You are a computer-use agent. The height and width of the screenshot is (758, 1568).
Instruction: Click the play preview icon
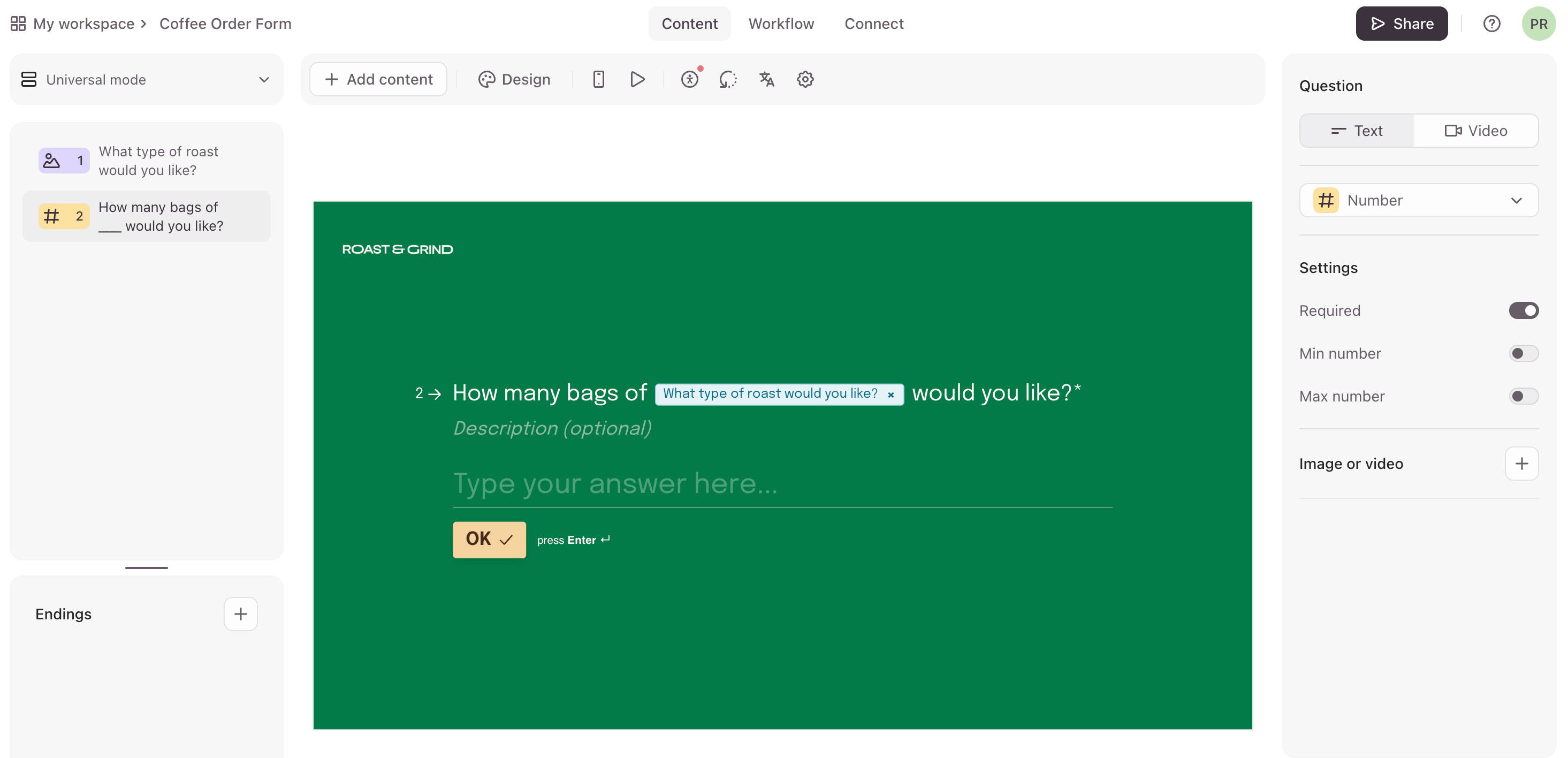(637, 79)
